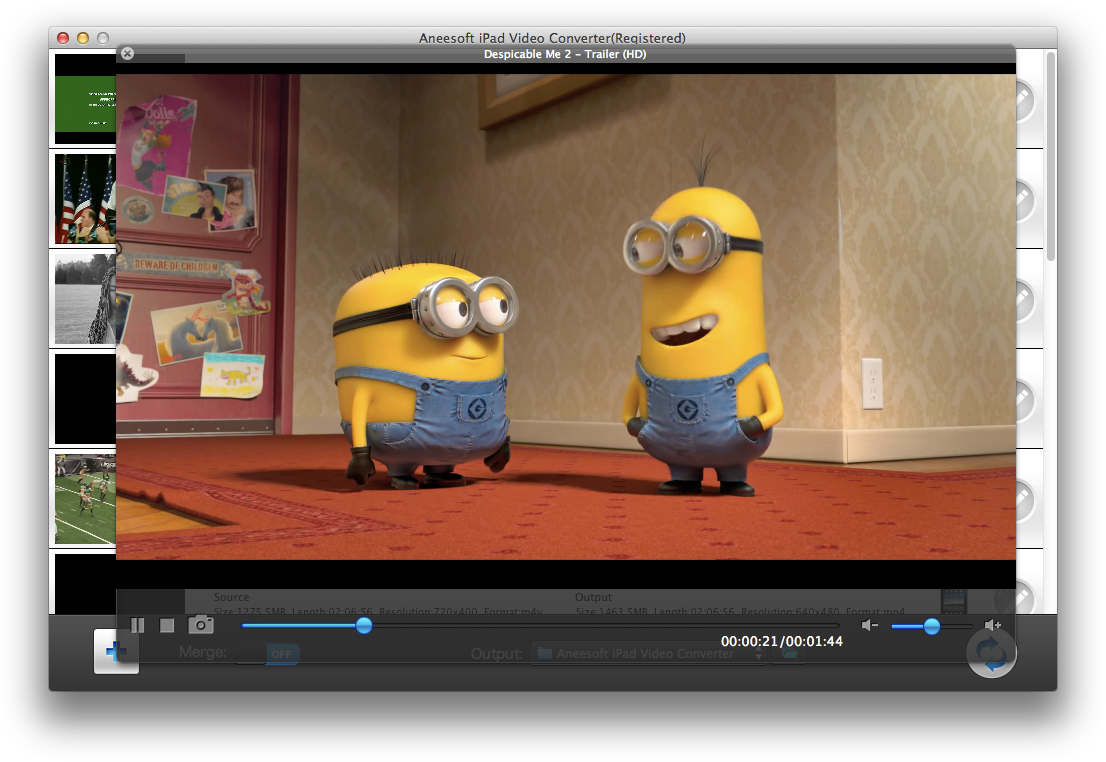Select the American flags video thumbnail

tap(85, 199)
